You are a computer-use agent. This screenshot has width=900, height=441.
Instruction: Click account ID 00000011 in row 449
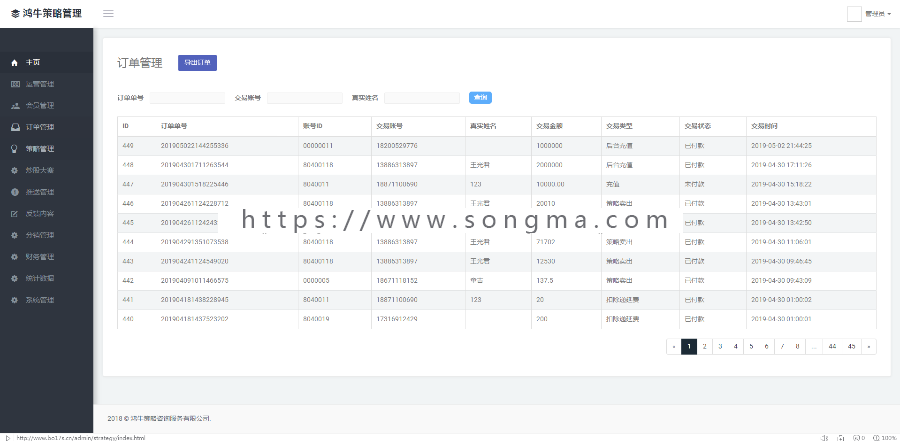click(x=318, y=146)
